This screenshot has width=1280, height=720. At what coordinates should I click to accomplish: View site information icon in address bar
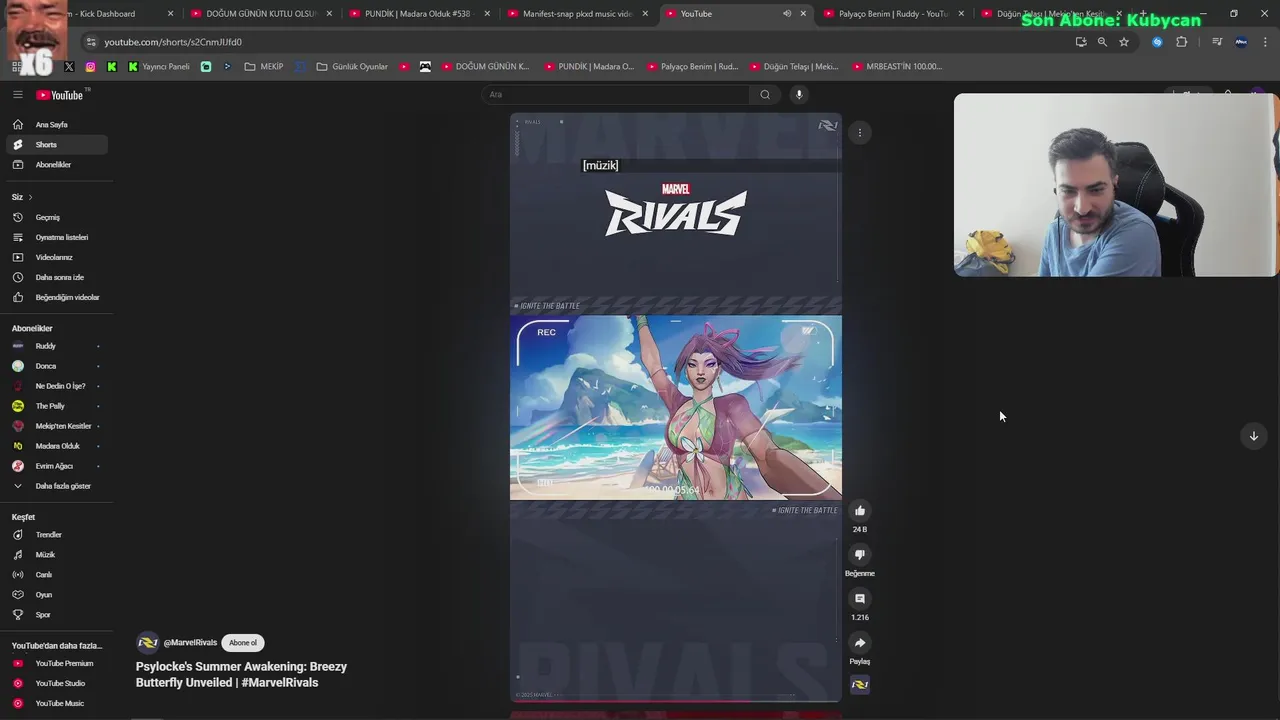(x=91, y=42)
